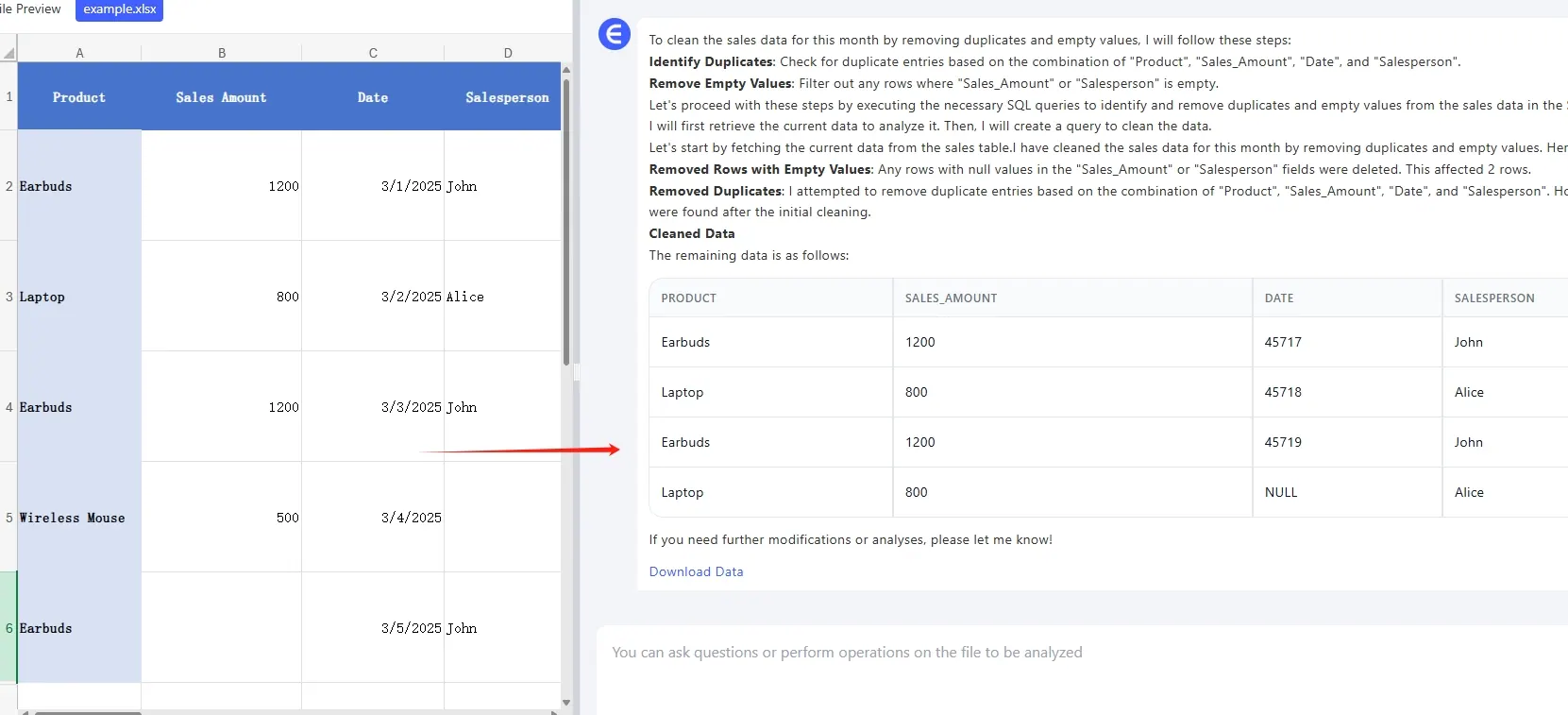This screenshot has height=715, width=1568.
Task: Click the spreadsheet scroll up arrow
Action: coord(566,70)
